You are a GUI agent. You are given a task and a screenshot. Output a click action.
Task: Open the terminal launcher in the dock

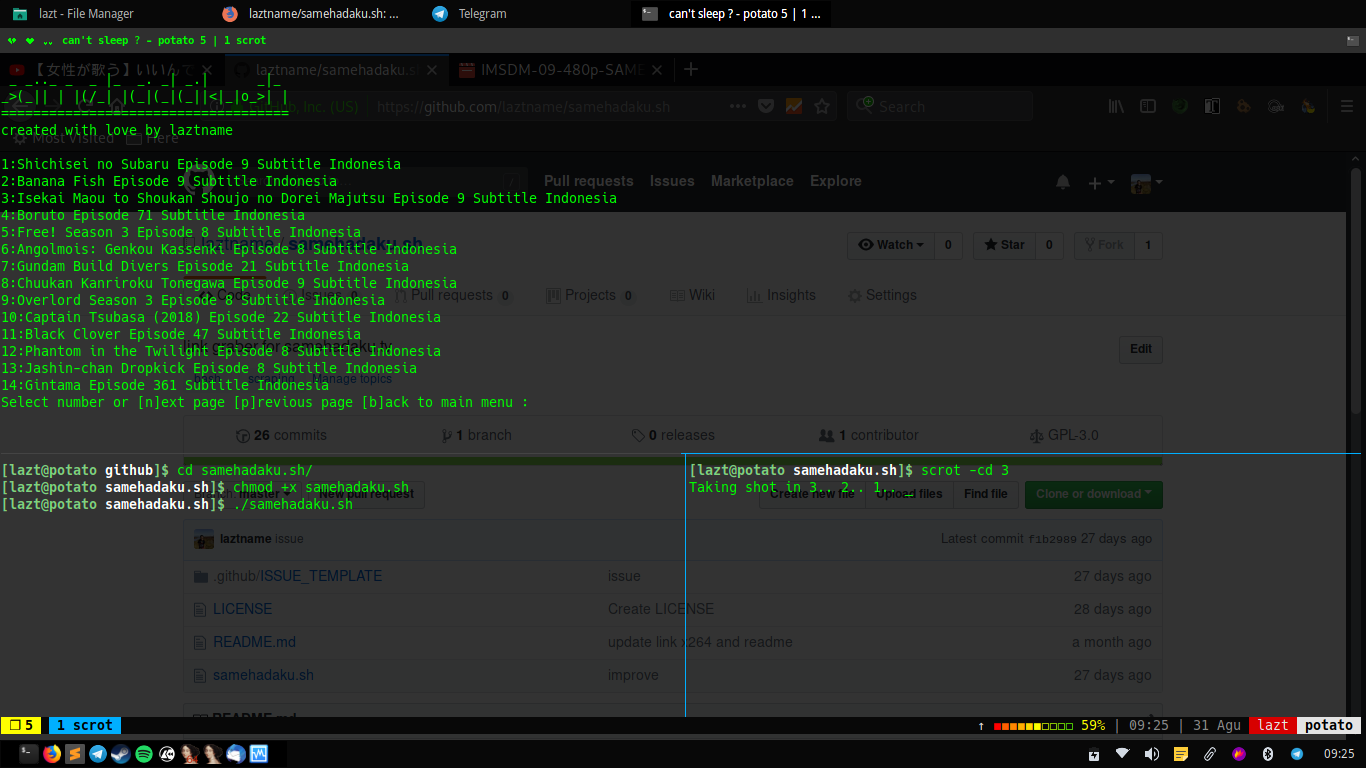click(x=29, y=754)
